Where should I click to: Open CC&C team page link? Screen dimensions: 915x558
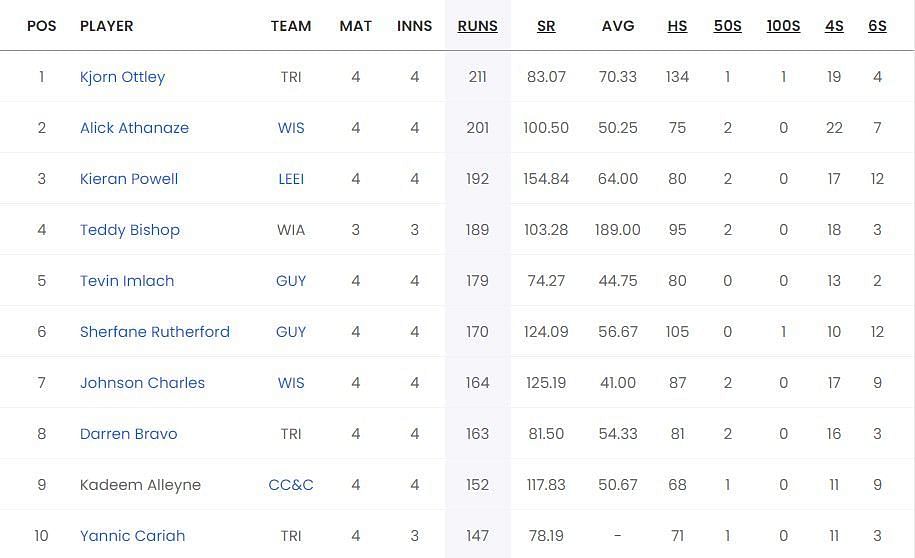[x=291, y=485]
